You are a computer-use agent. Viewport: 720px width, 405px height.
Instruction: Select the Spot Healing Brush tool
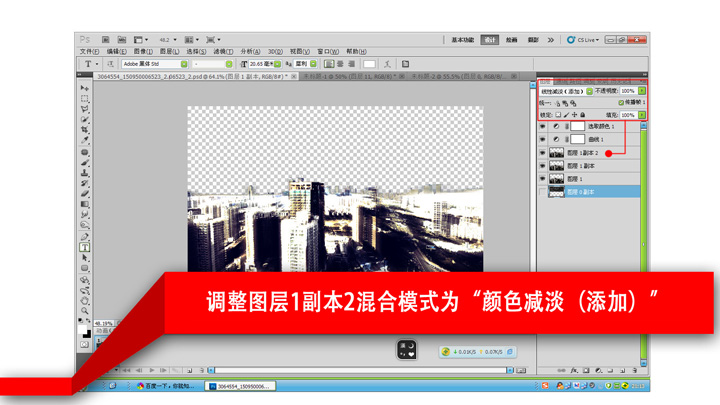[84, 152]
